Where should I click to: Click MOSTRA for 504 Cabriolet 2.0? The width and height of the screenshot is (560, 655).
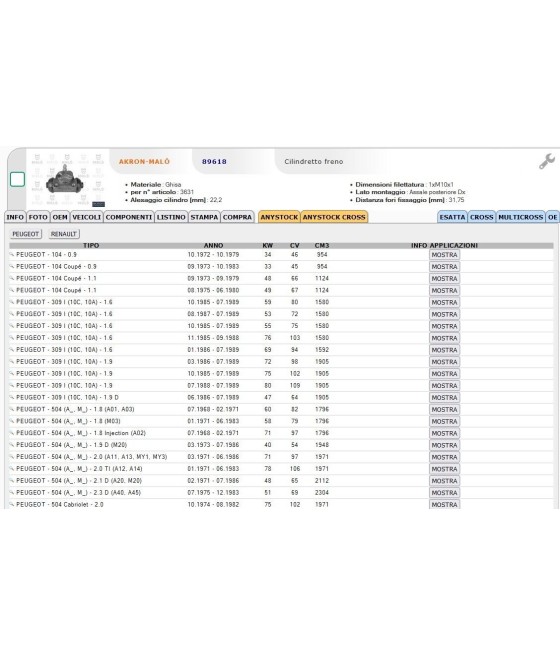(444, 504)
